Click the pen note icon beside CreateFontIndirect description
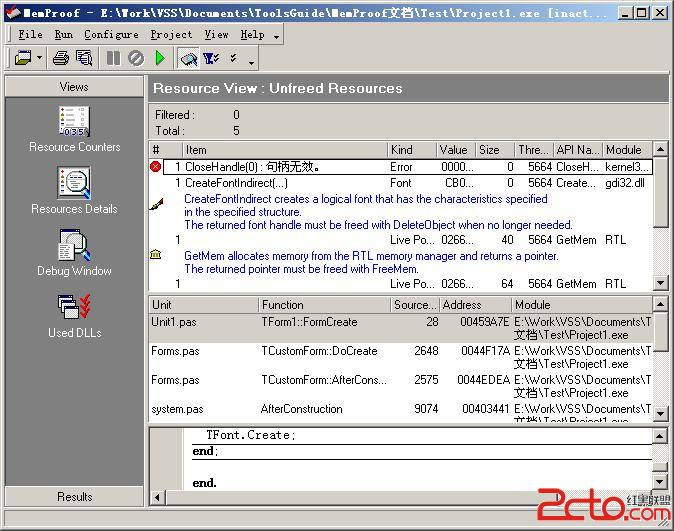 point(156,204)
